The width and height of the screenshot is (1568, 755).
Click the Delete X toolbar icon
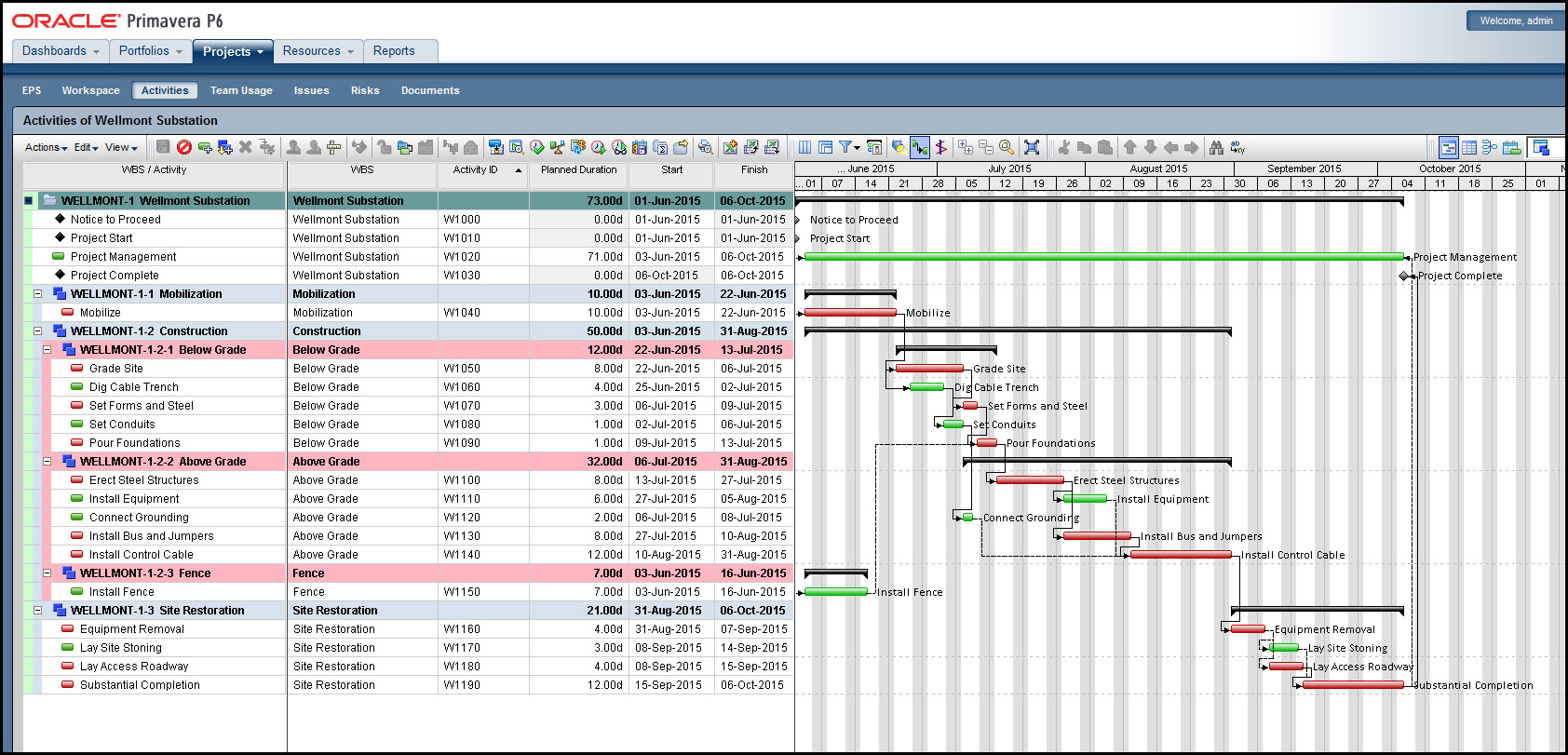pos(245,147)
